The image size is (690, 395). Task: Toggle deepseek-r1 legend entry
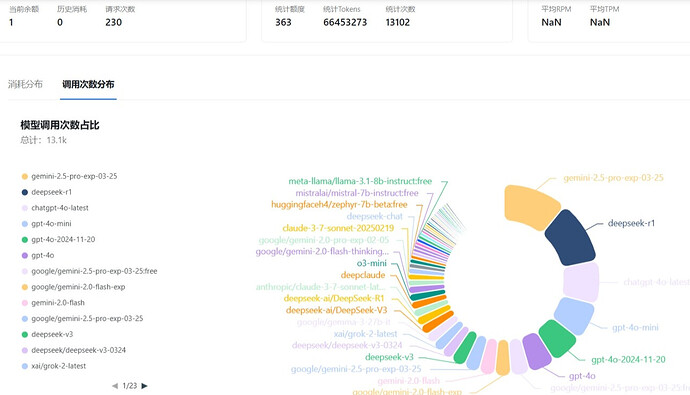point(47,192)
